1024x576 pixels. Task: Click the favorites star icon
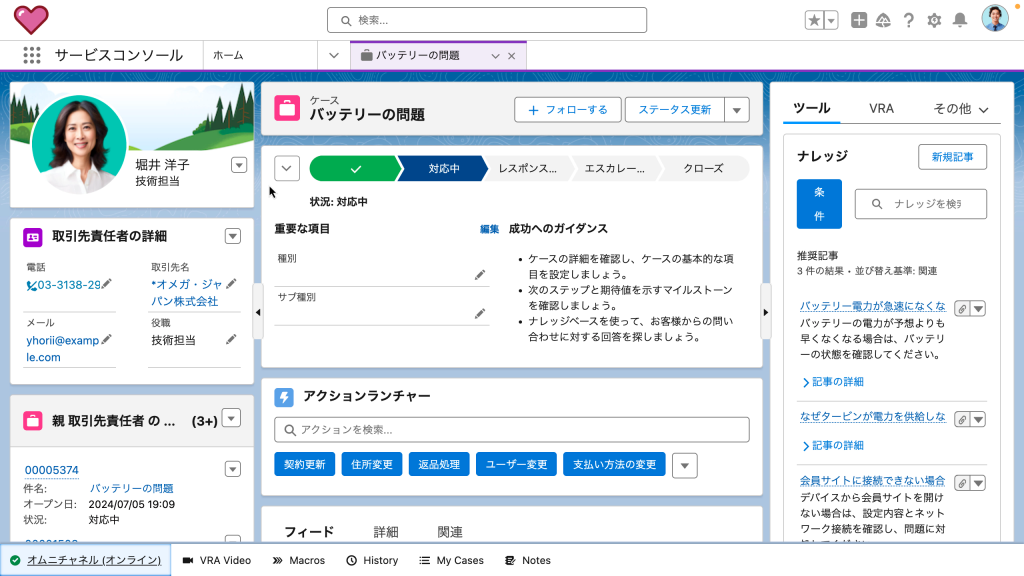[814, 20]
